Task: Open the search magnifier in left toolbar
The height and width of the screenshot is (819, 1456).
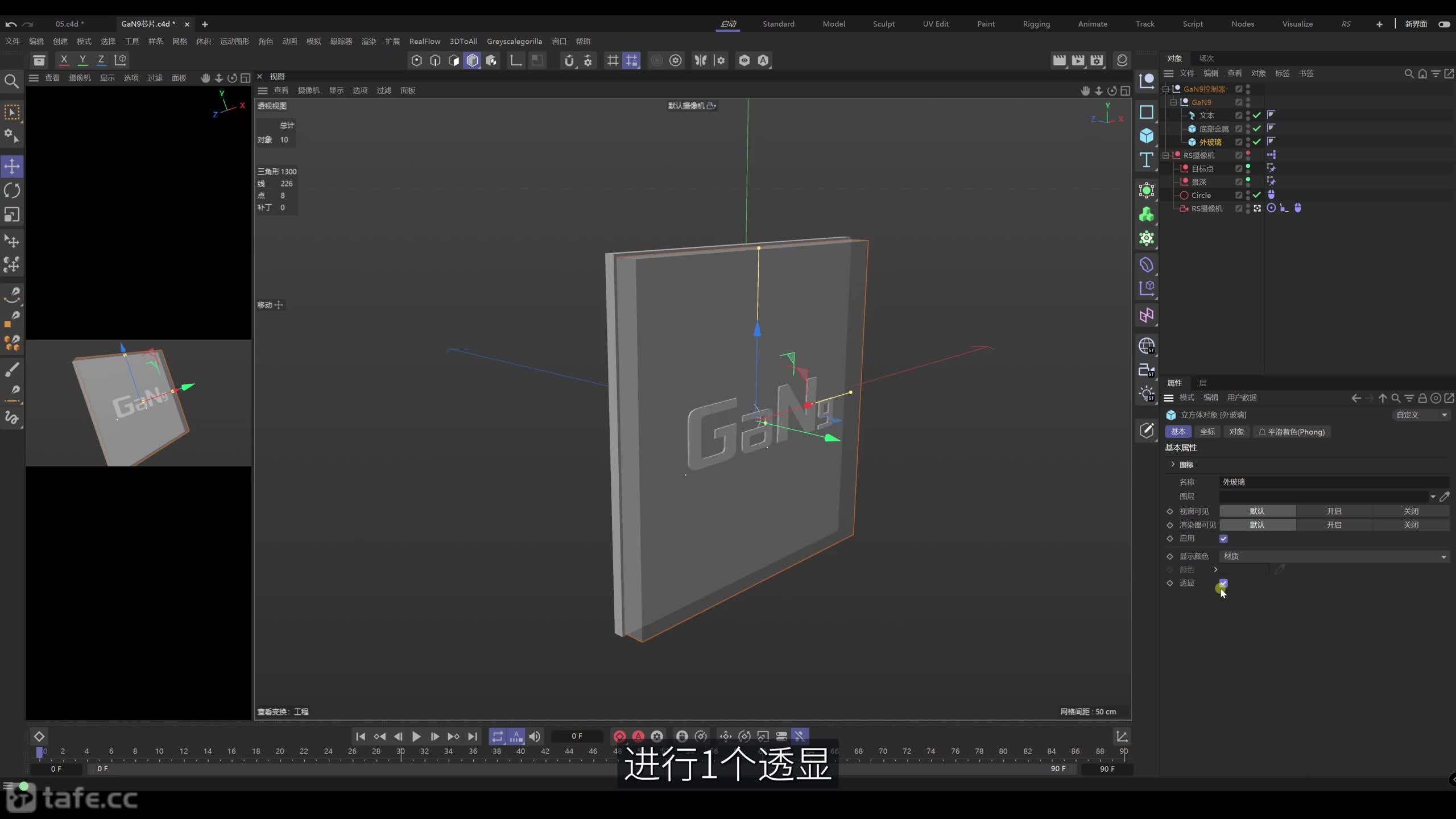Action: click(11, 81)
